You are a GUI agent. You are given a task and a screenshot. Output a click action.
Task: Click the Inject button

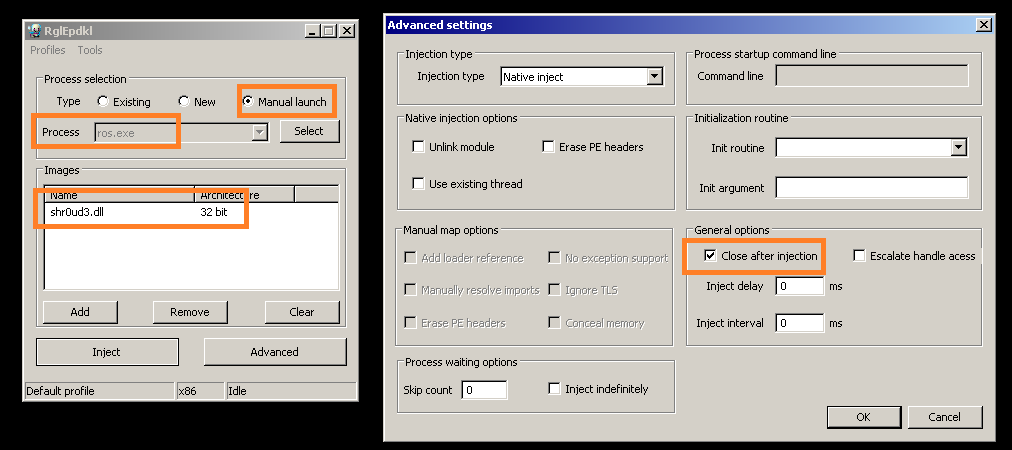click(107, 352)
